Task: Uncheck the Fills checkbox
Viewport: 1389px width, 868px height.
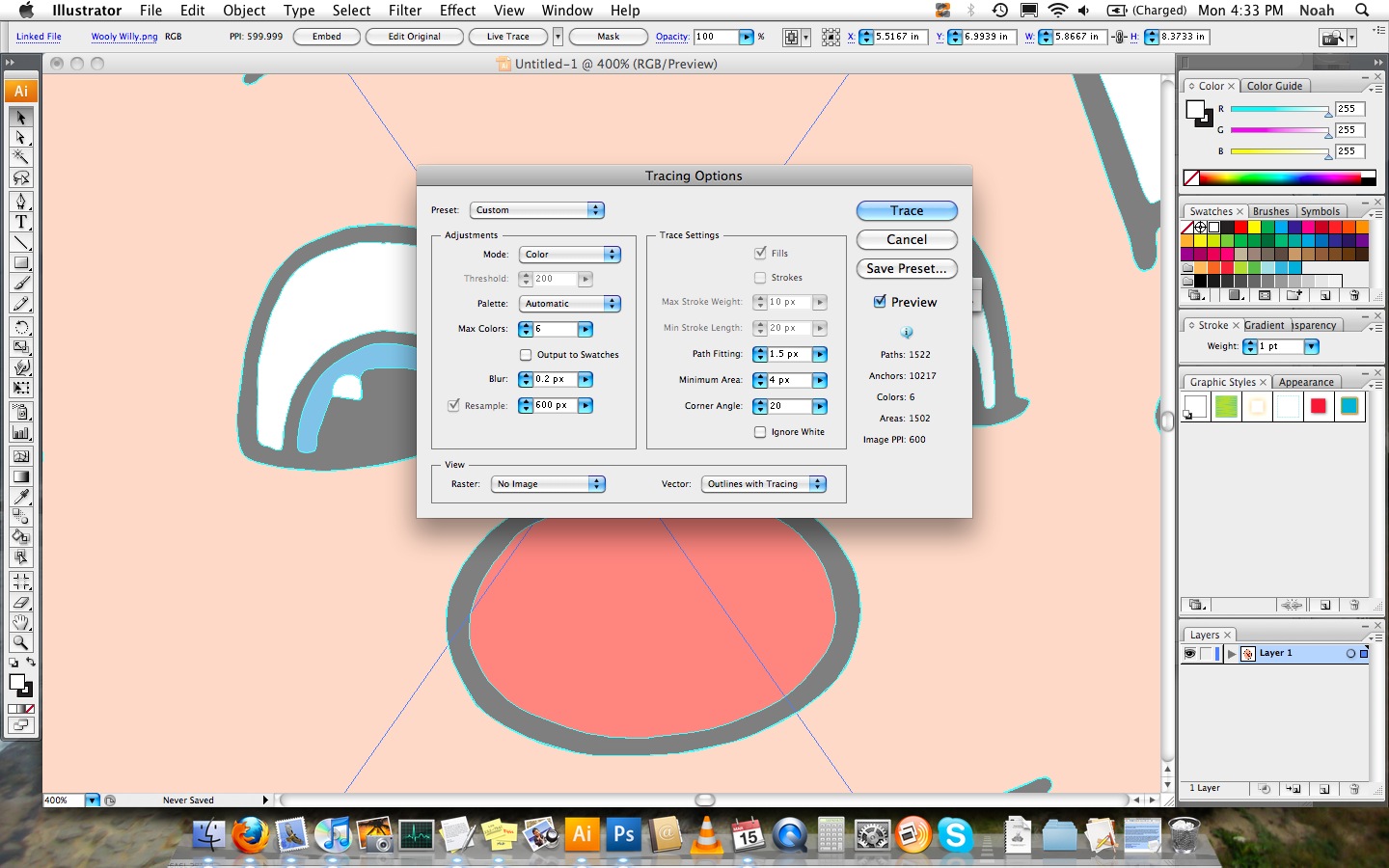Action: coord(761,253)
